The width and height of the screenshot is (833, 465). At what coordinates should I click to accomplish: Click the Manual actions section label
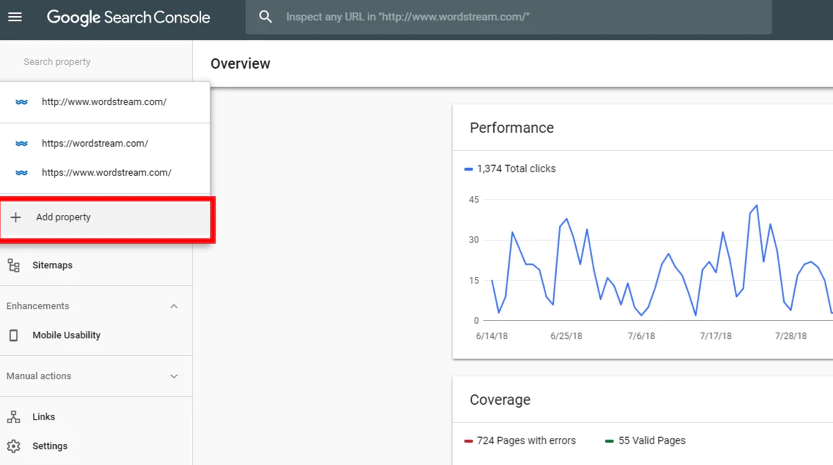39,376
